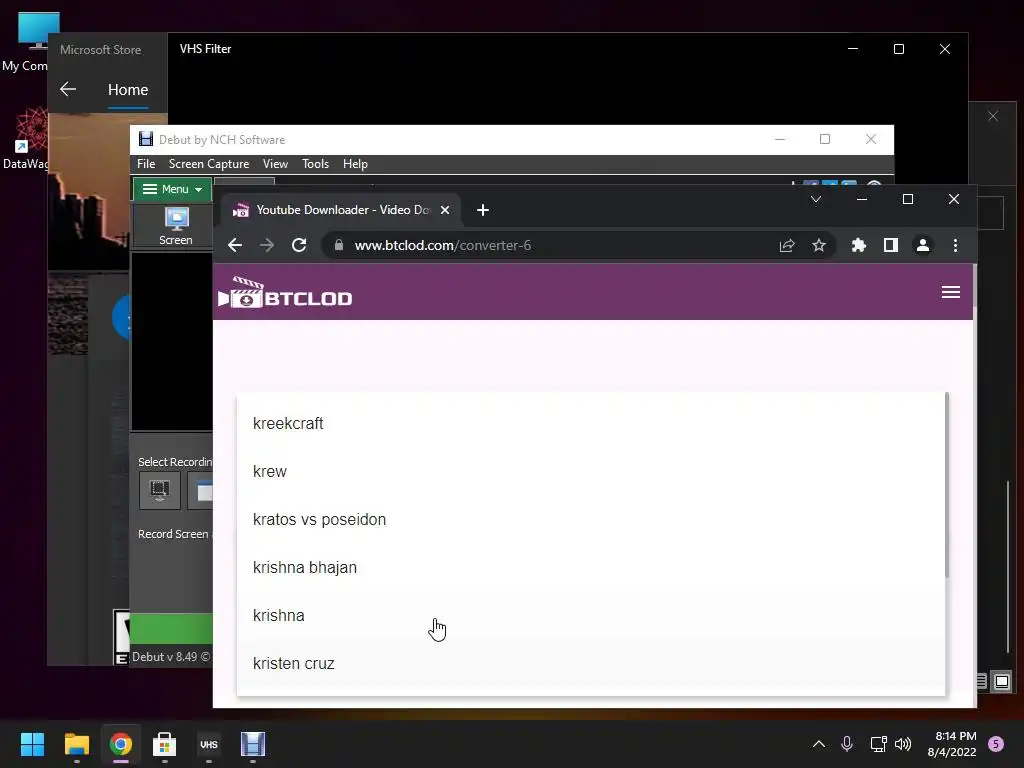The height and width of the screenshot is (768, 1024).
Task: View site information lock icon
Action: click(x=338, y=245)
